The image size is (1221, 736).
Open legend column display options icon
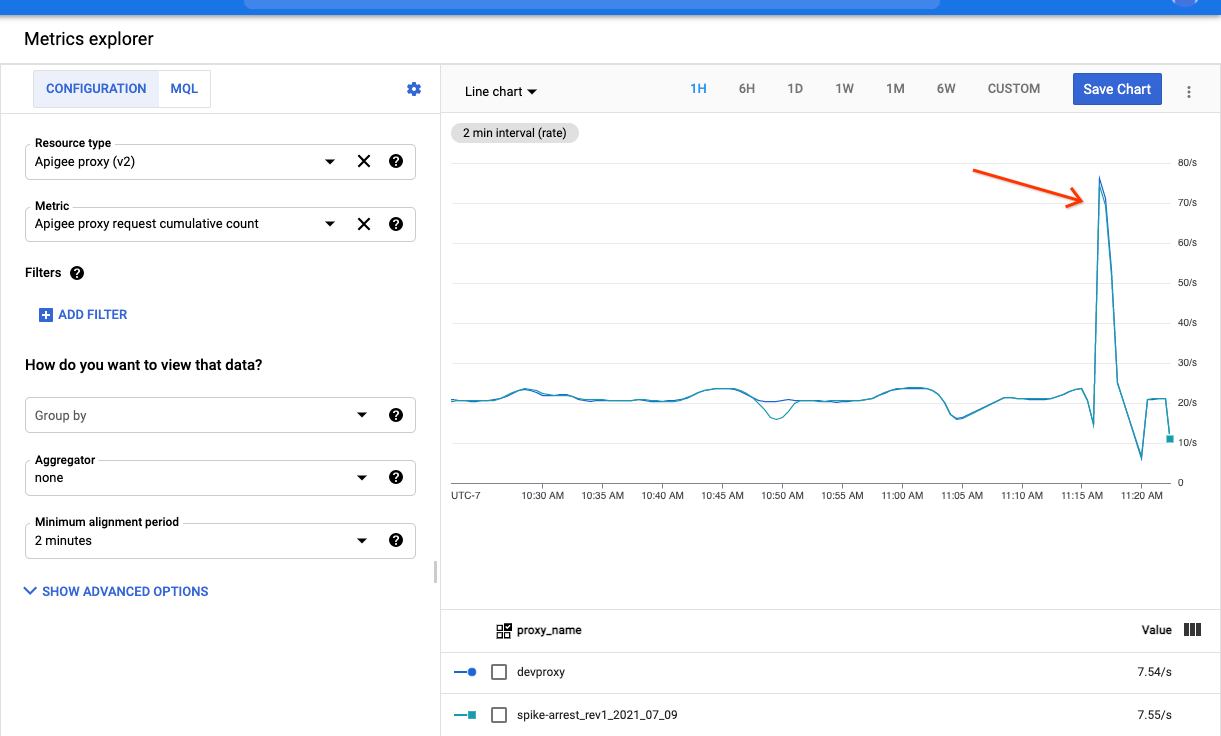pyautogui.click(x=1192, y=630)
